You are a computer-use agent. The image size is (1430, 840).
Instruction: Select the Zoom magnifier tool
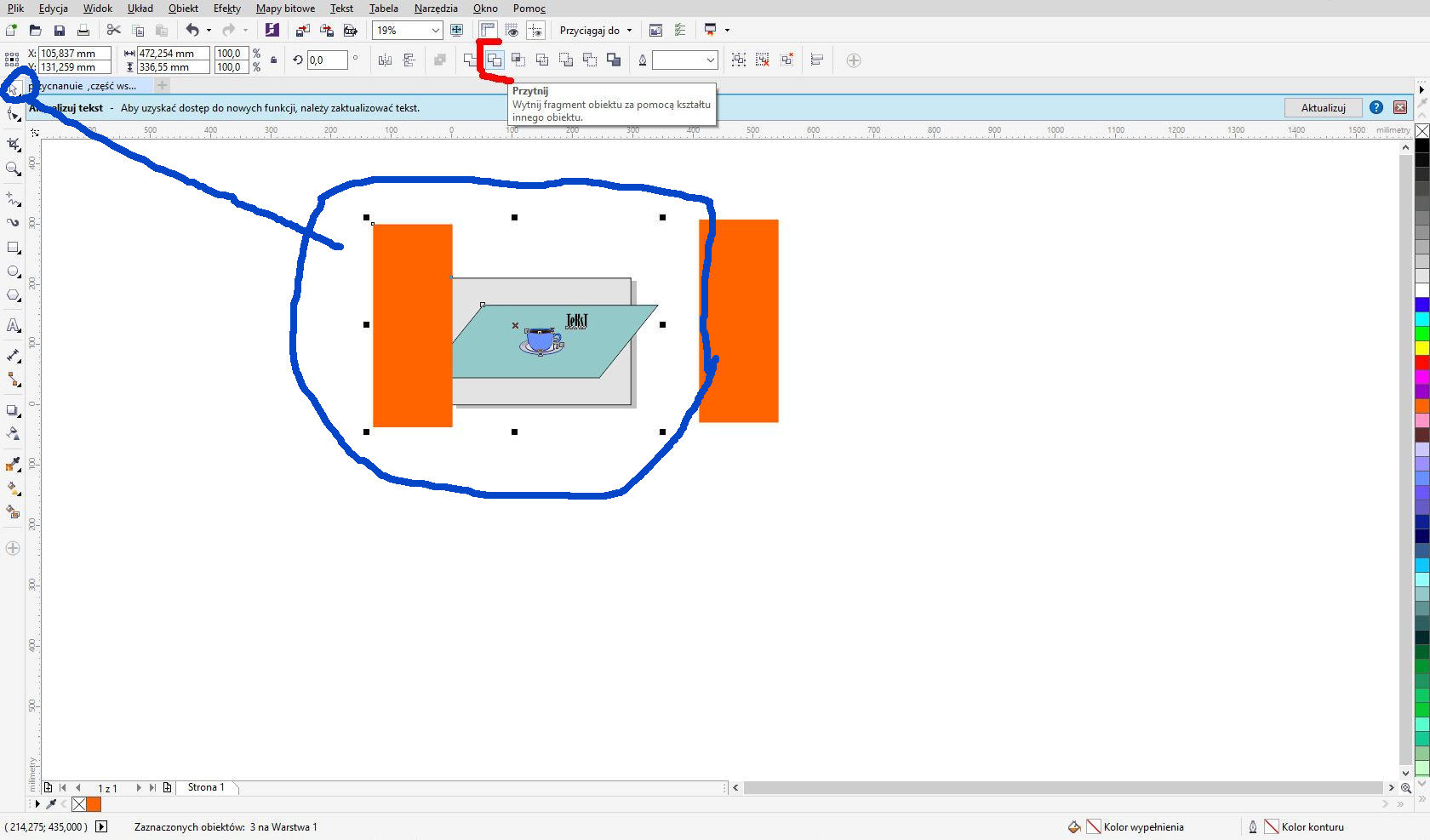click(x=14, y=169)
